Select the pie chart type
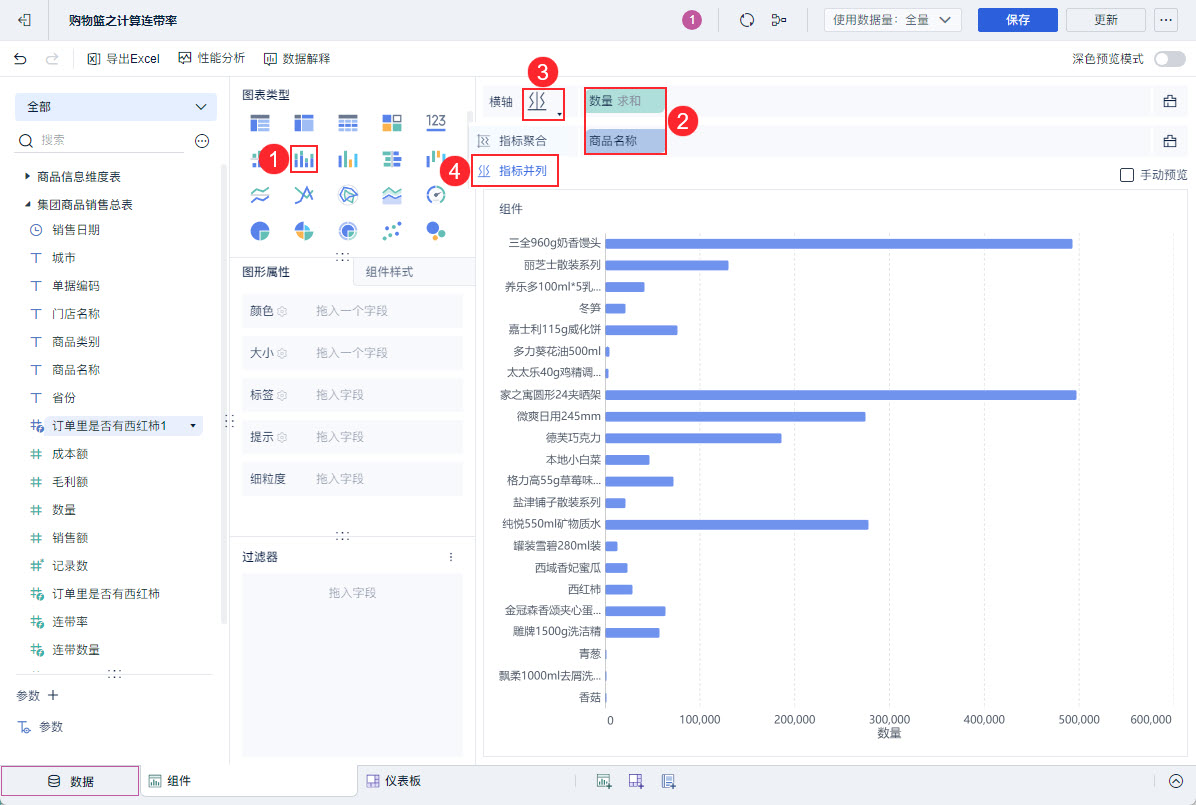 (260, 230)
